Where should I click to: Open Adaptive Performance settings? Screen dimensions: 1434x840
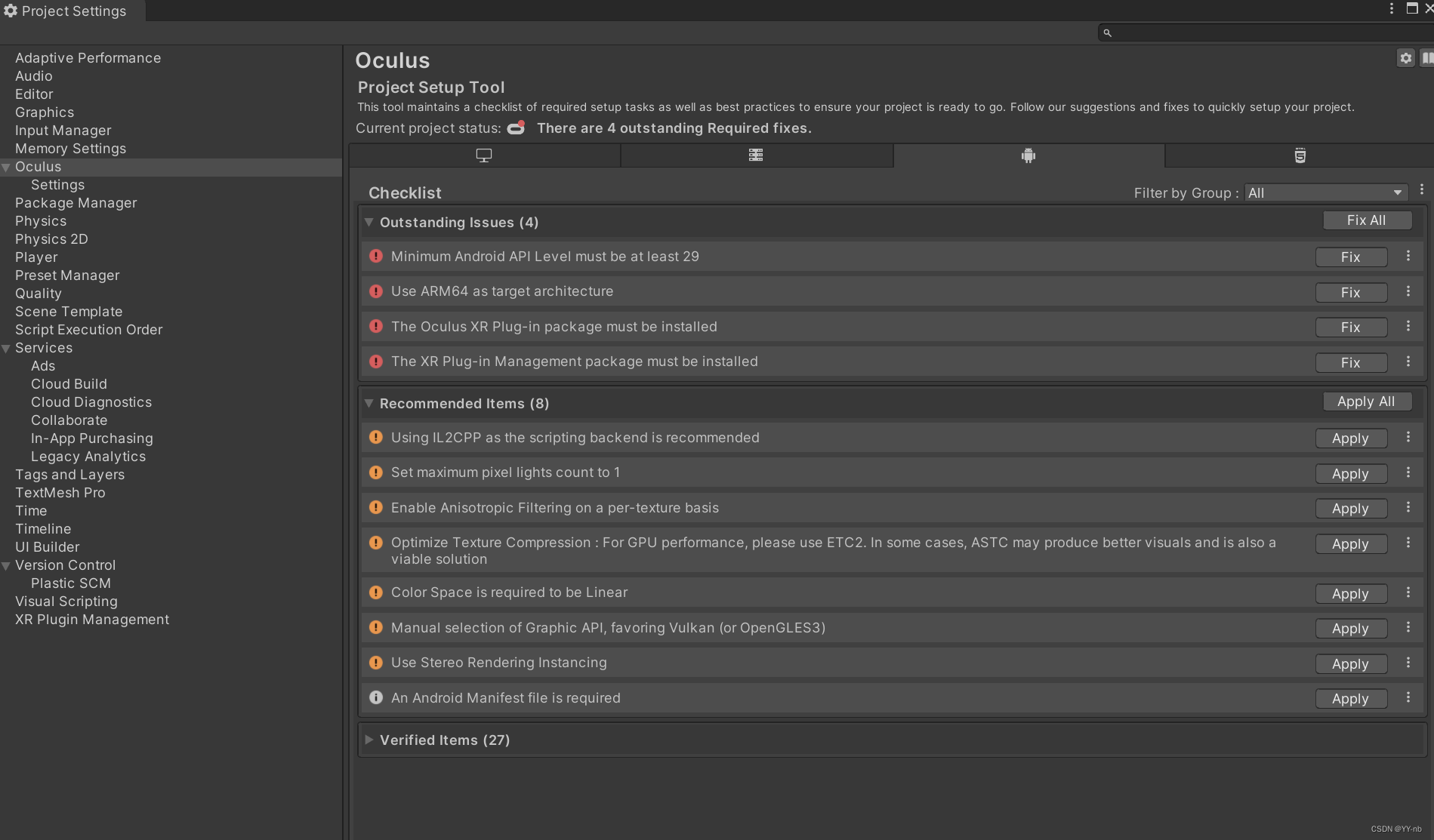click(x=88, y=58)
